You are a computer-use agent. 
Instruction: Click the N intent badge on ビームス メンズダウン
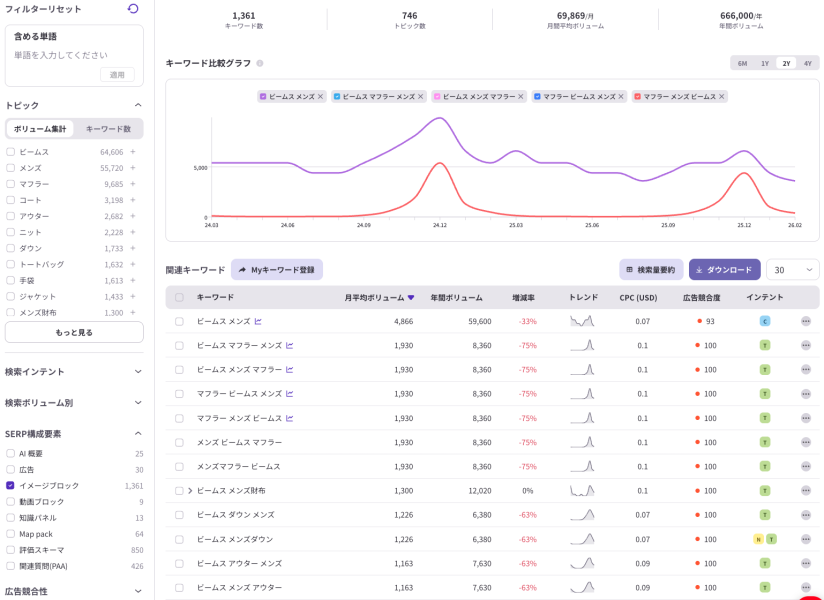point(758,539)
